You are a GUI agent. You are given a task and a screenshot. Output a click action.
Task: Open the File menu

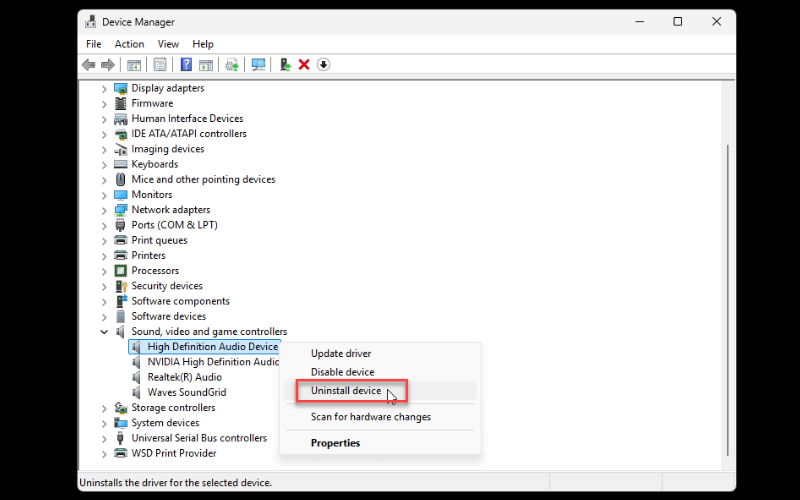(x=93, y=44)
